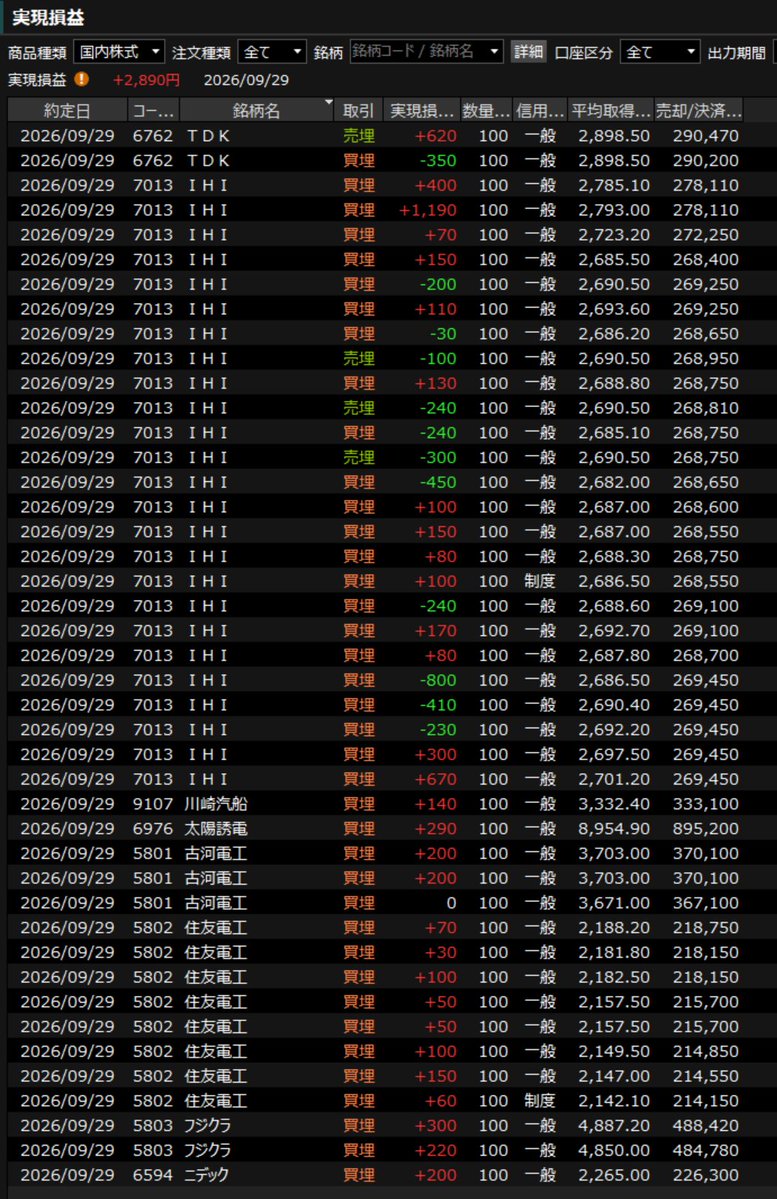
Task: Click the +1,190 profit value for IHI
Action: (x=428, y=210)
